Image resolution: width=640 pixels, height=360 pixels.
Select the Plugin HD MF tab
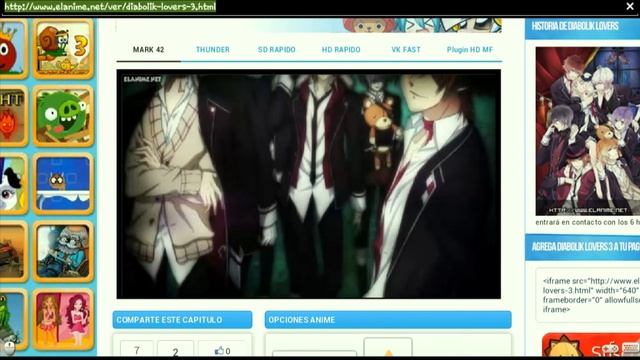click(x=470, y=50)
